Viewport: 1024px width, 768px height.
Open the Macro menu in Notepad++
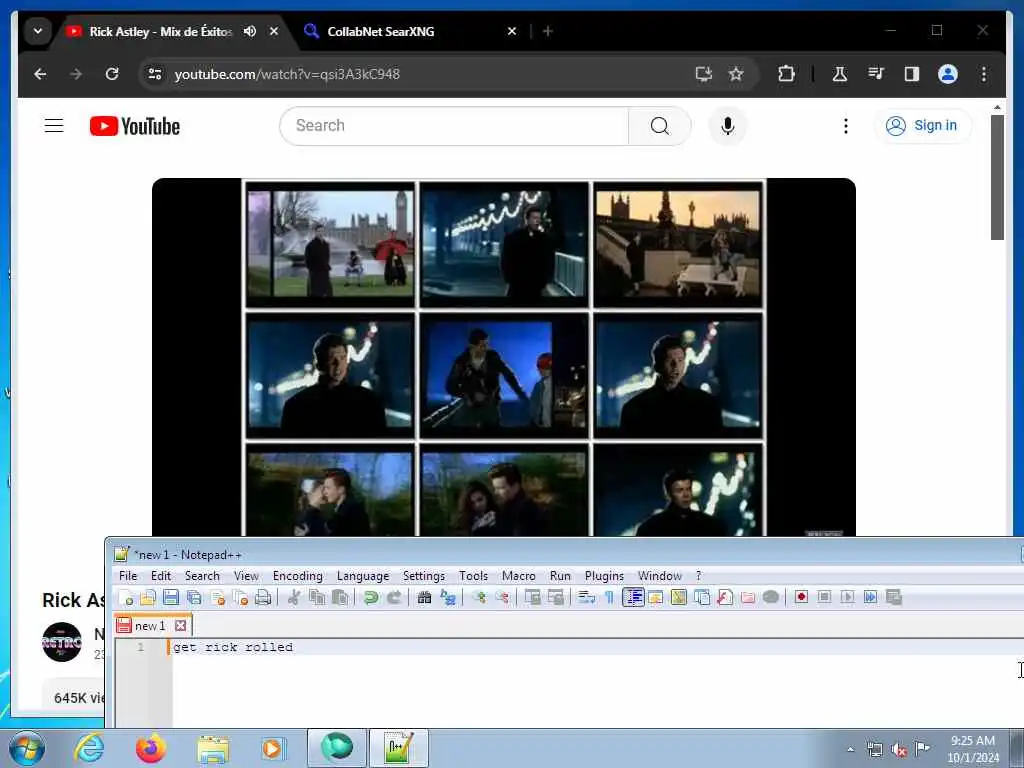coord(519,575)
